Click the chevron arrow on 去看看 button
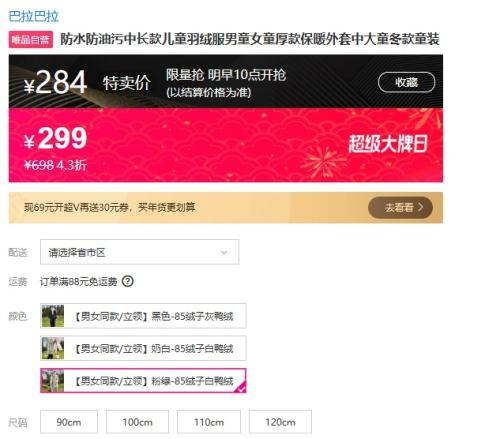 click(x=421, y=207)
